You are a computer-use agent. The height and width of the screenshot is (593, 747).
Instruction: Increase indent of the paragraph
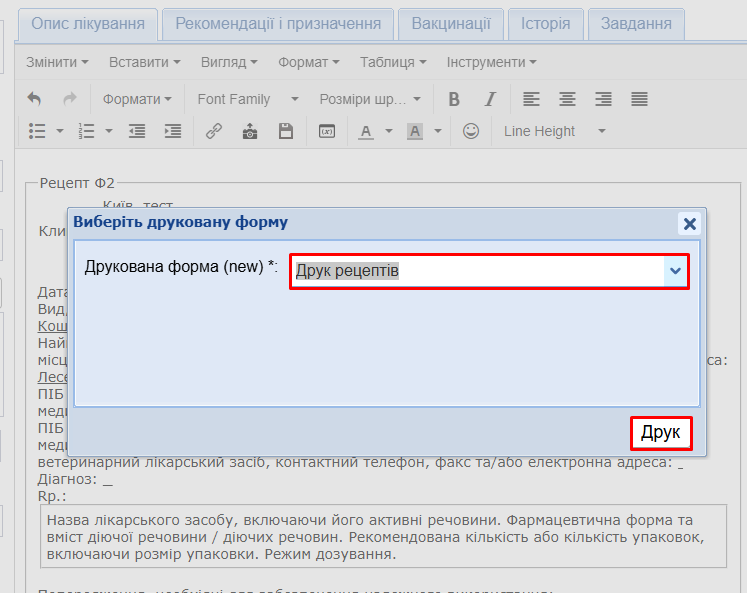coord(172,131)
